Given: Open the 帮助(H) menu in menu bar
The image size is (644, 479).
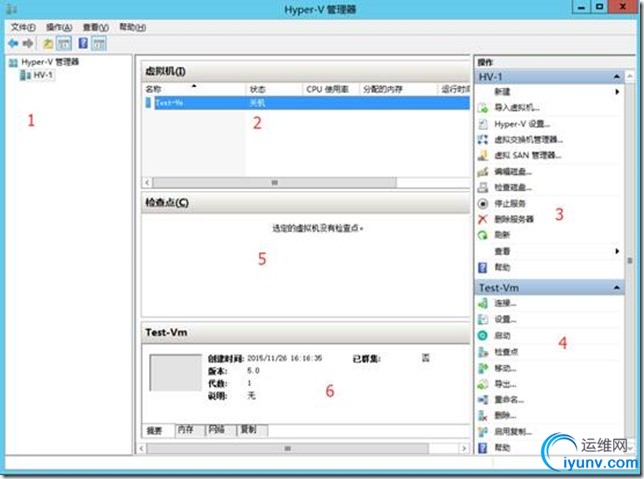Looking at the screenshot, I should pos(132,27).
